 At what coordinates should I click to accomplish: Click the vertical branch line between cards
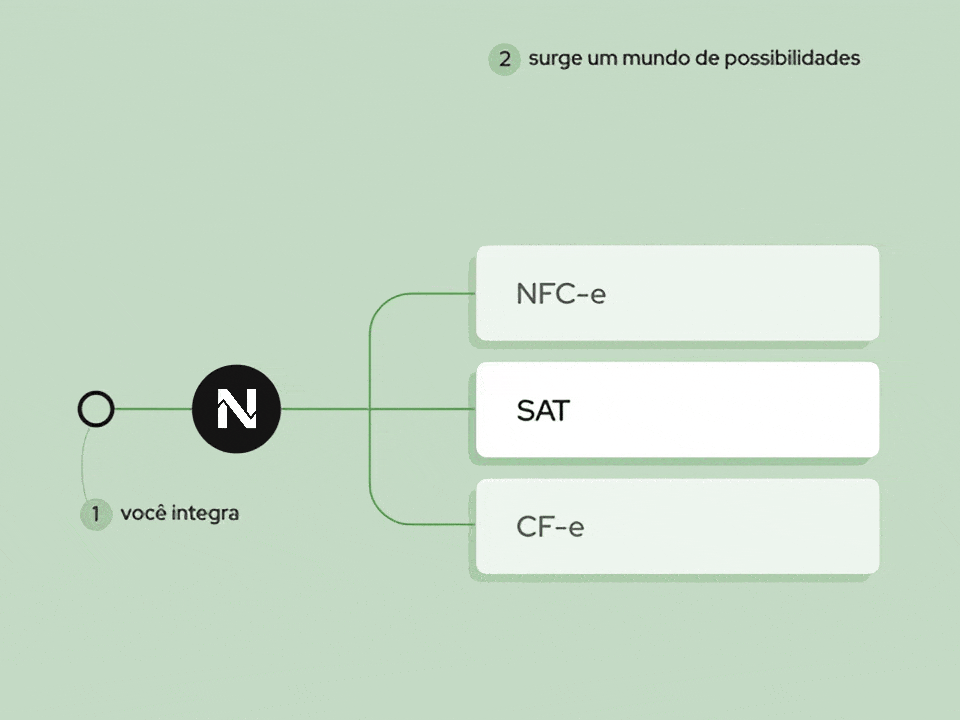370,360
